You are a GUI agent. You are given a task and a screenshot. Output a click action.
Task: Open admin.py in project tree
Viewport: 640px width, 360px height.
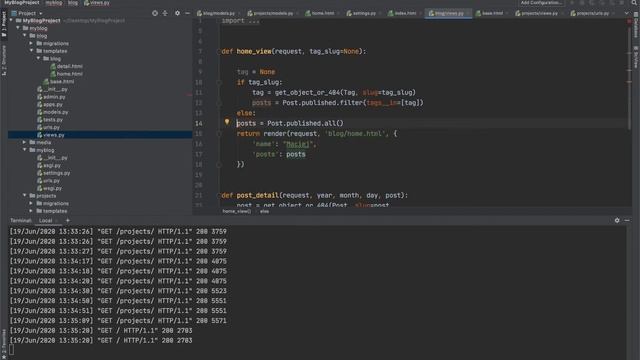[51, 97]
